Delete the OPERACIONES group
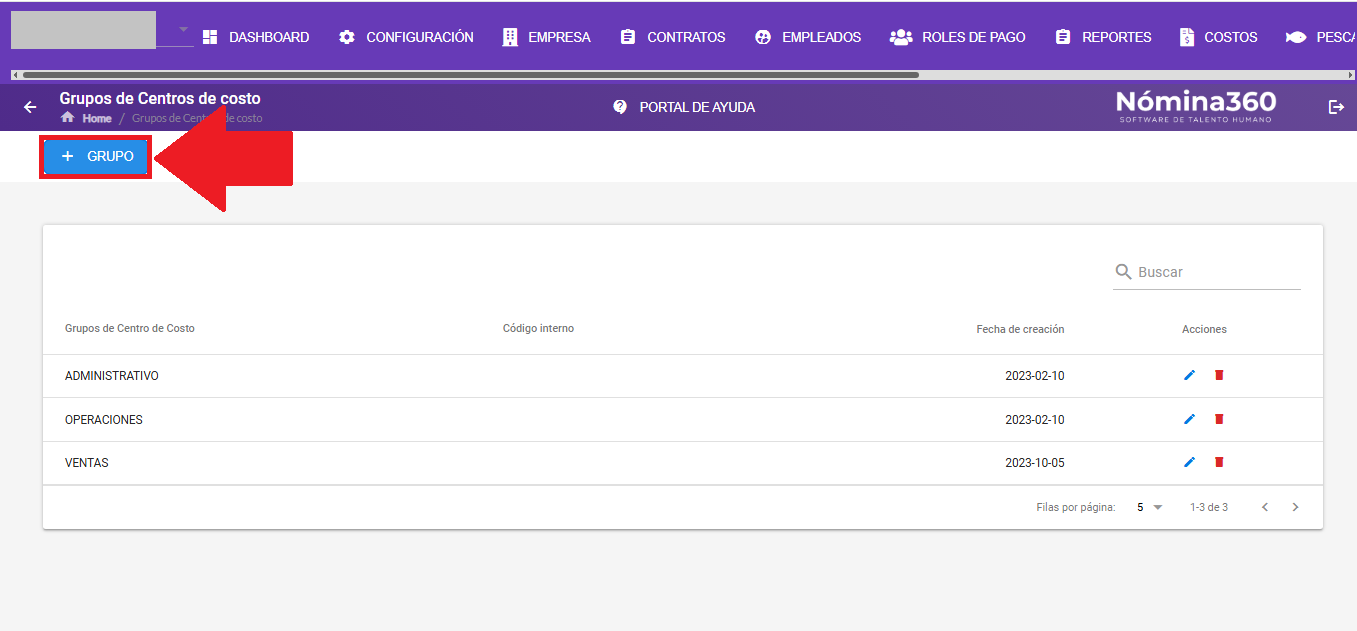Viewport: 1357px width, 631px height. [x=1219, y=419]
